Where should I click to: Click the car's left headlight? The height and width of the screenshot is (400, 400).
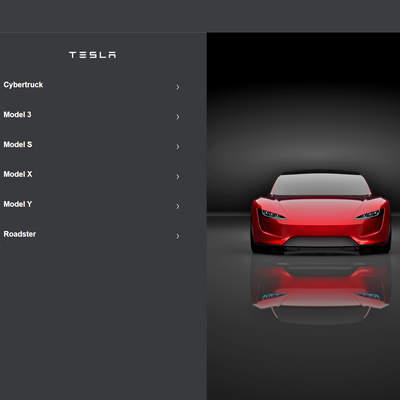point(273,214)
